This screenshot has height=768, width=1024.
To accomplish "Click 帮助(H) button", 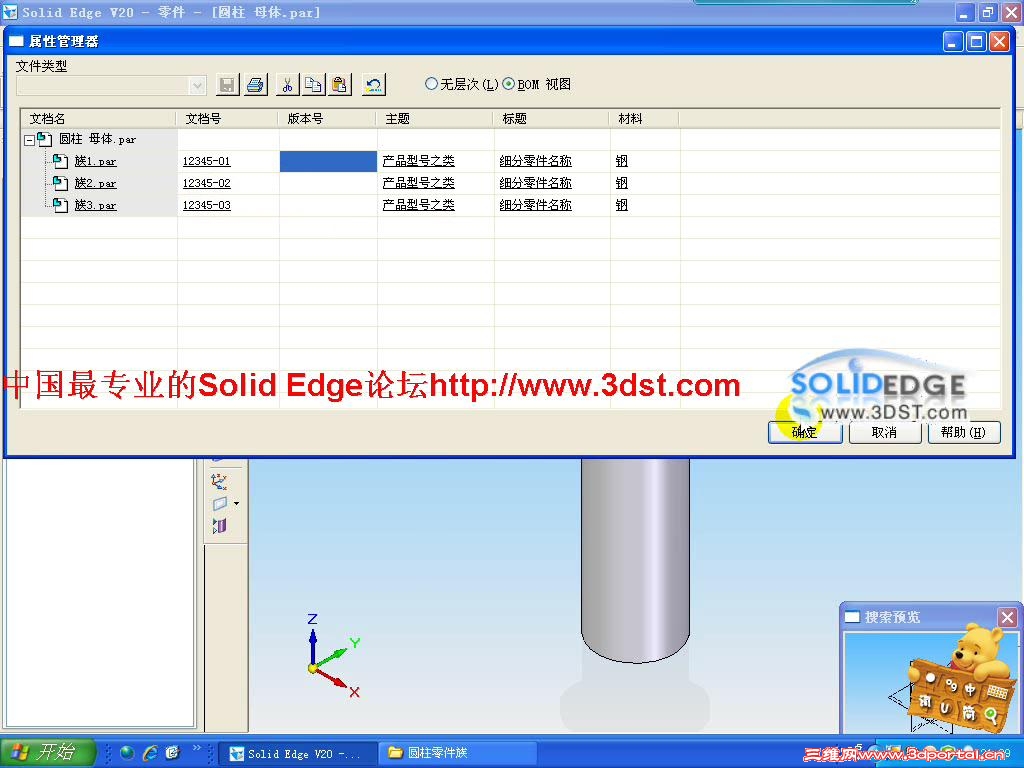I will (x=964, y=432).
